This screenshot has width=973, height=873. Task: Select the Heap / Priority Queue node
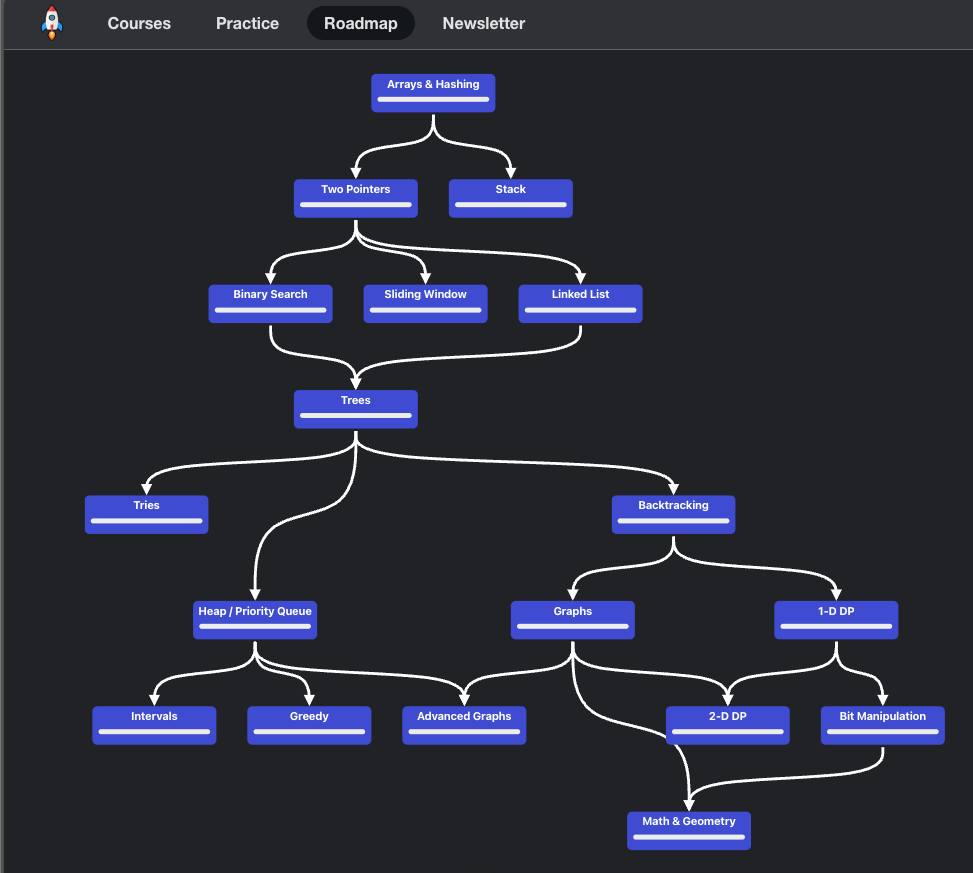[x=255, y=620]
